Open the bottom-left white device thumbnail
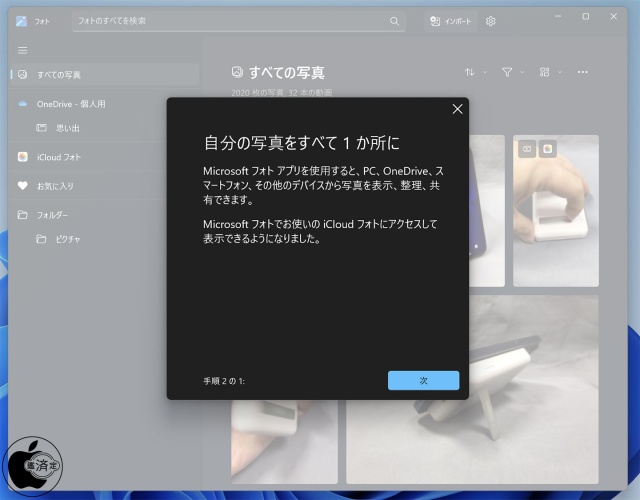Viewport: 640px width, 500px height. click(x=284, y=442)
